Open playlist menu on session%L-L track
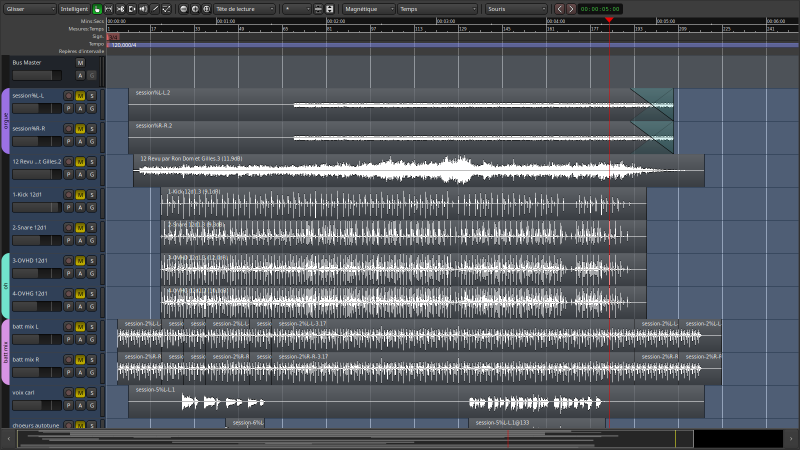800x450 pixels. click(x=68, y=109)
